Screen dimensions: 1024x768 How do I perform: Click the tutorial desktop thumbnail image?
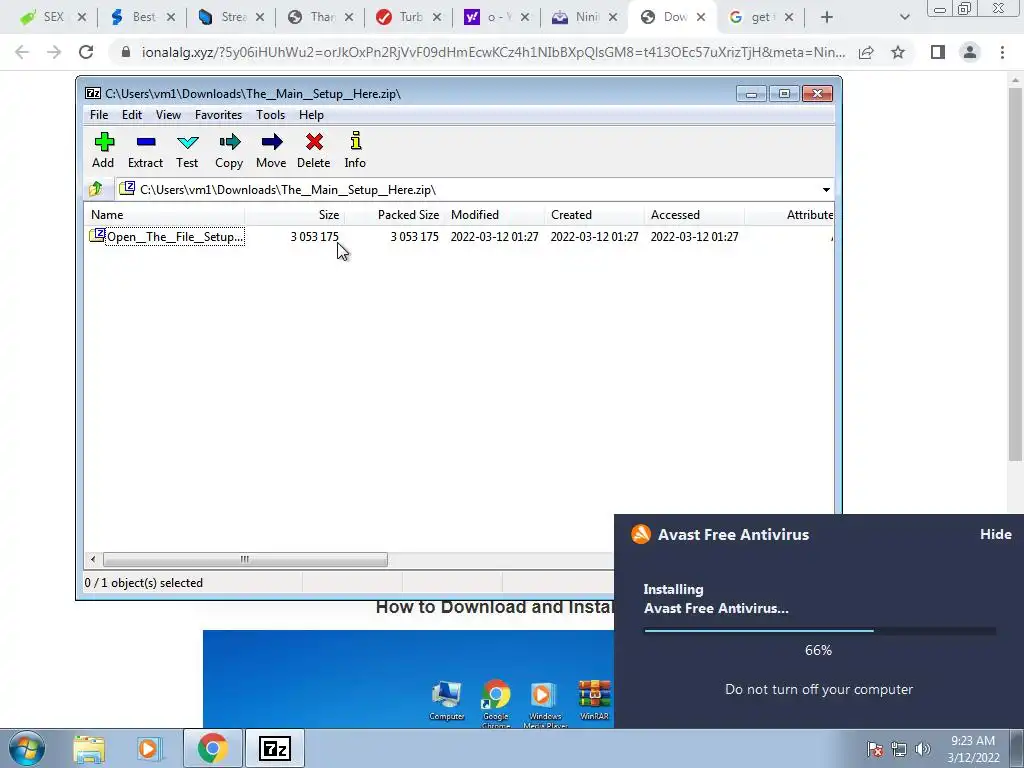pos(408,679)
